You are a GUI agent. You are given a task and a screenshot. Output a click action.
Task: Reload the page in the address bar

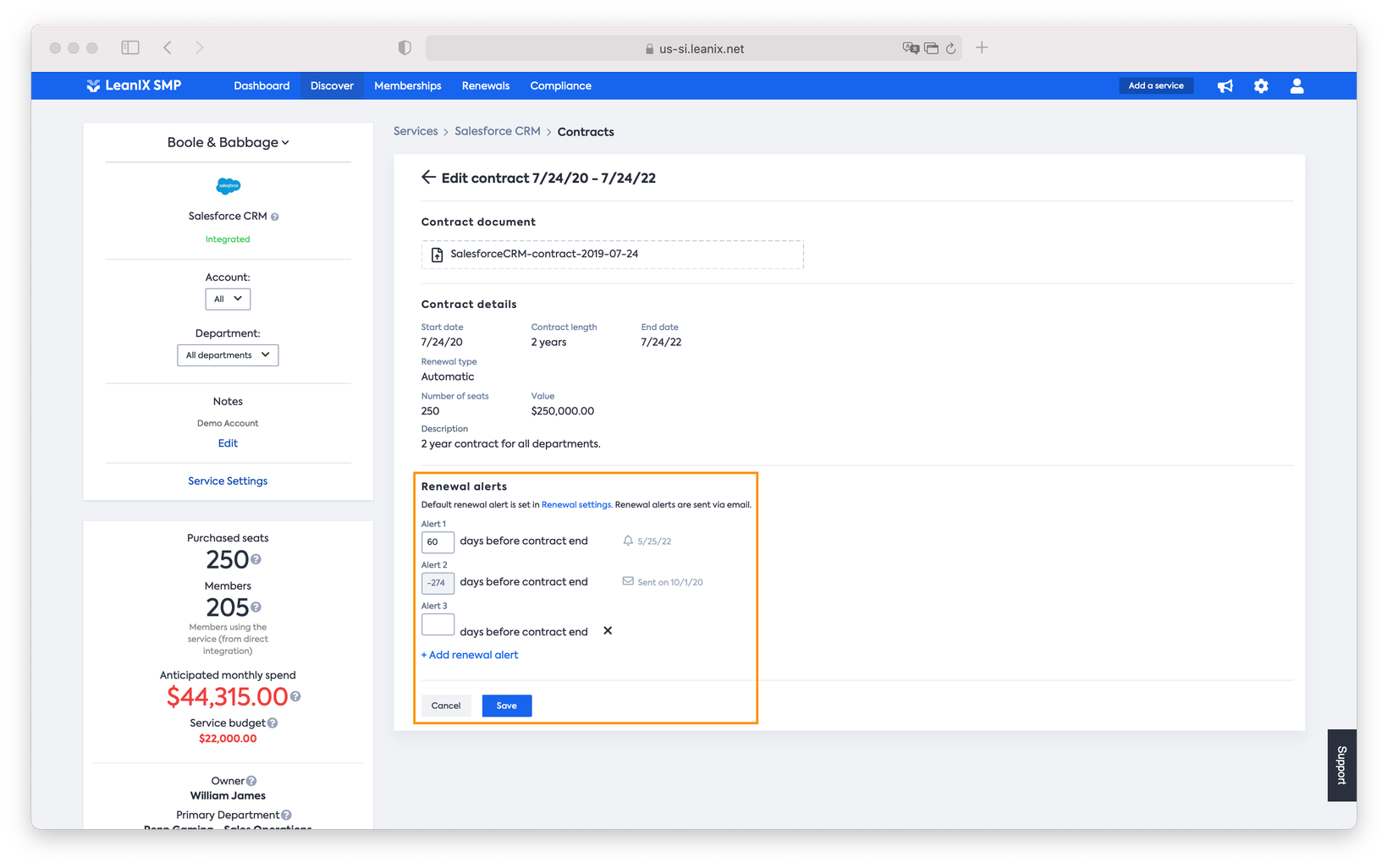pyautogui.click(x=951, y=49)
